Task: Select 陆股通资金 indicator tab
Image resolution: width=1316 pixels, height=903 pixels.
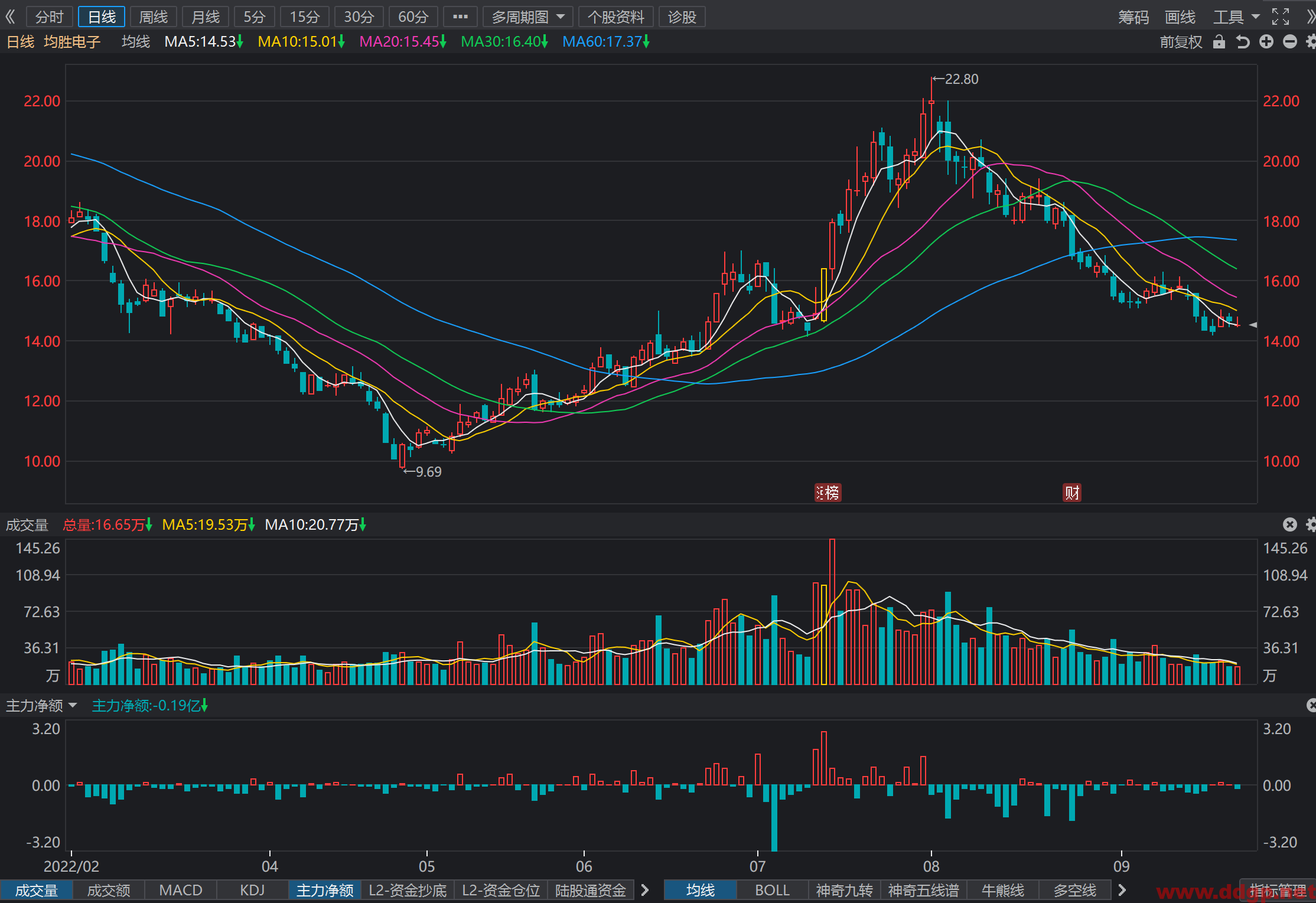Action: point(591,891)
